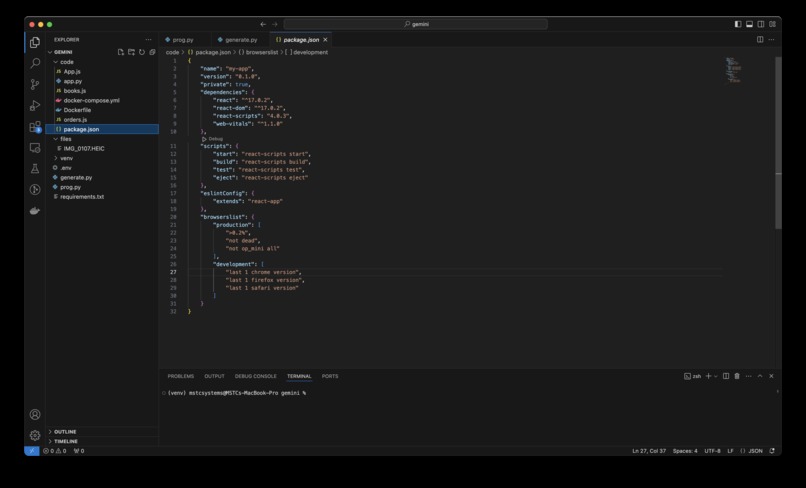Refresh the Explorer file tree
Viewport: 806px width, 488px height.
click(x=142, y=52)
